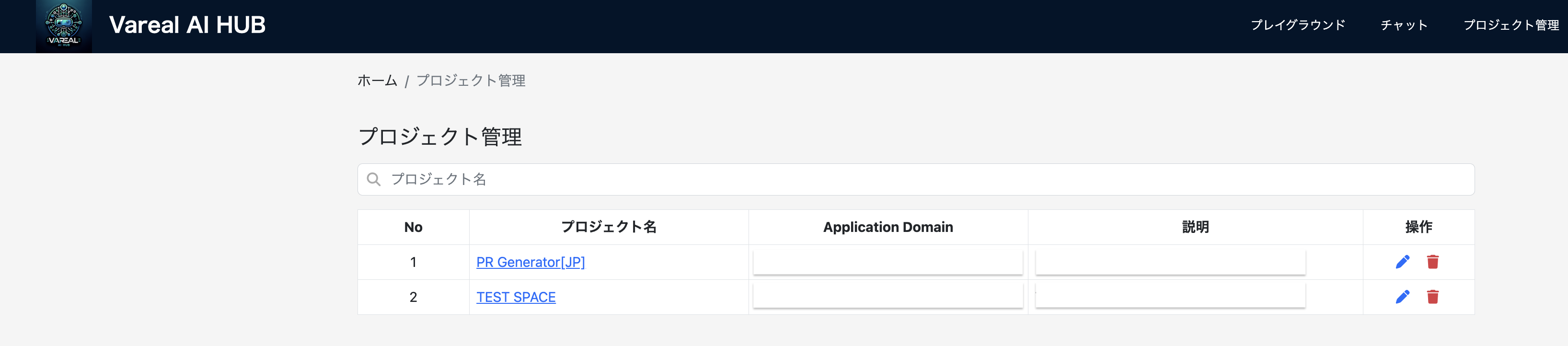This screenshot has width=1568, height=346.
Task: Open the プレイグラウンド menu item
Action: coord(1298,25)
